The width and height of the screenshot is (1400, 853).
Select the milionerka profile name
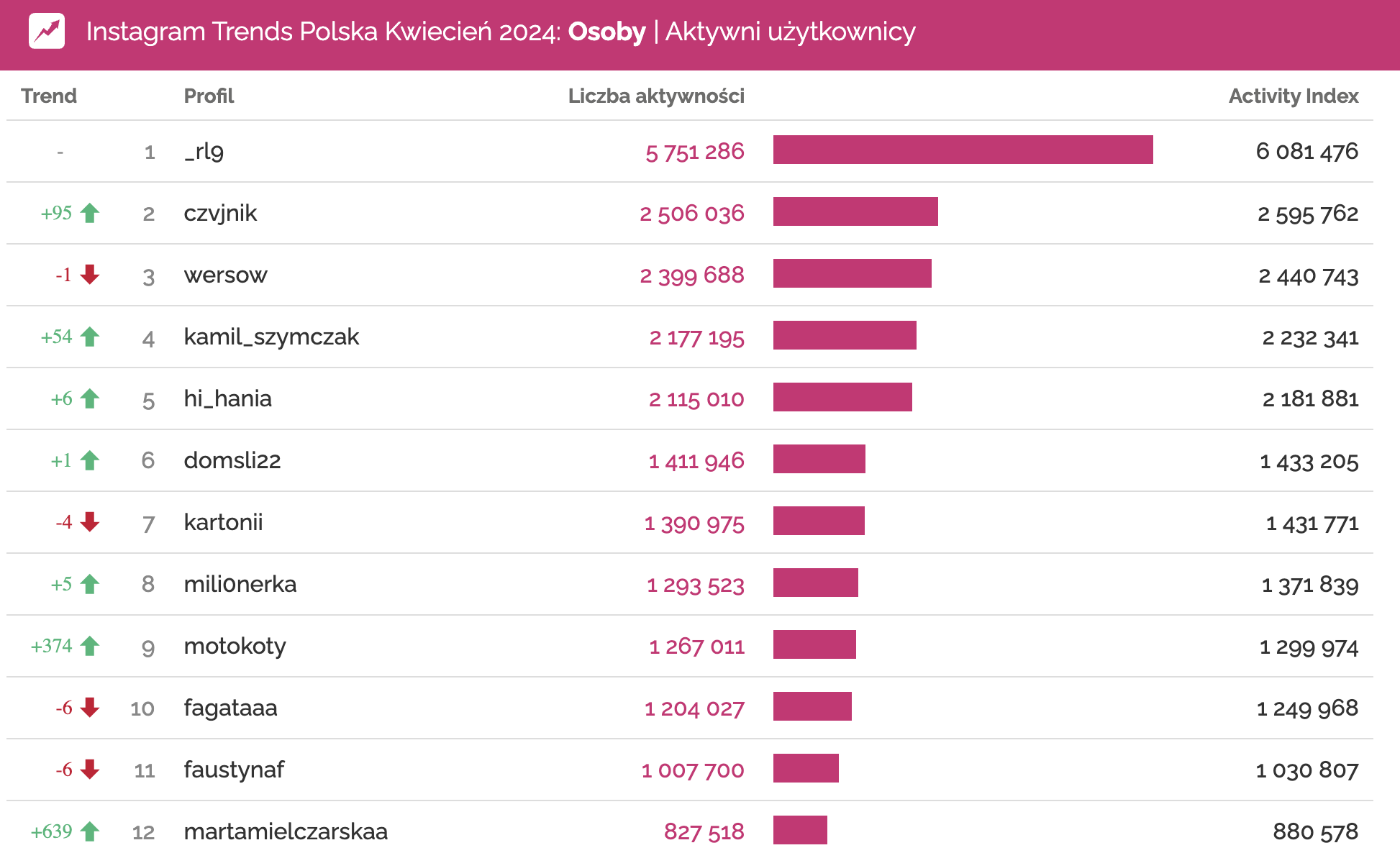tap(240, 584)
